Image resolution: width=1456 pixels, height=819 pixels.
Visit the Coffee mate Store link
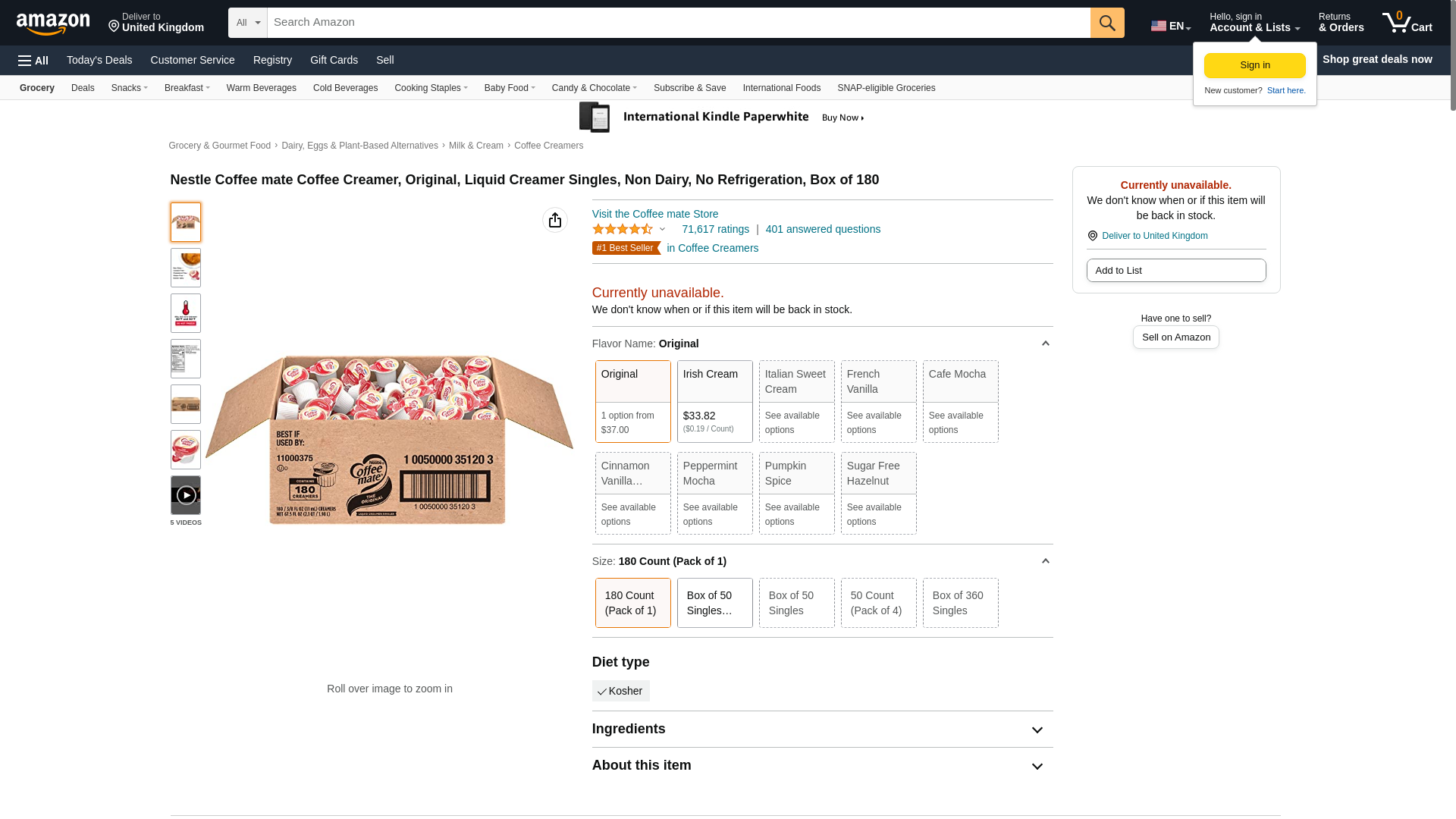click(655, 214)
